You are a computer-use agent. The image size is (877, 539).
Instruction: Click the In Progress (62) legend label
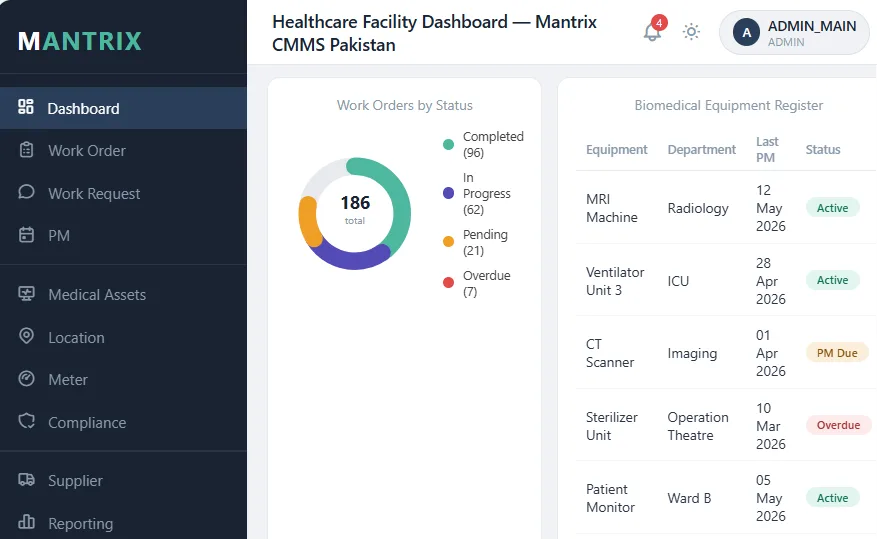tap(487, 193)
